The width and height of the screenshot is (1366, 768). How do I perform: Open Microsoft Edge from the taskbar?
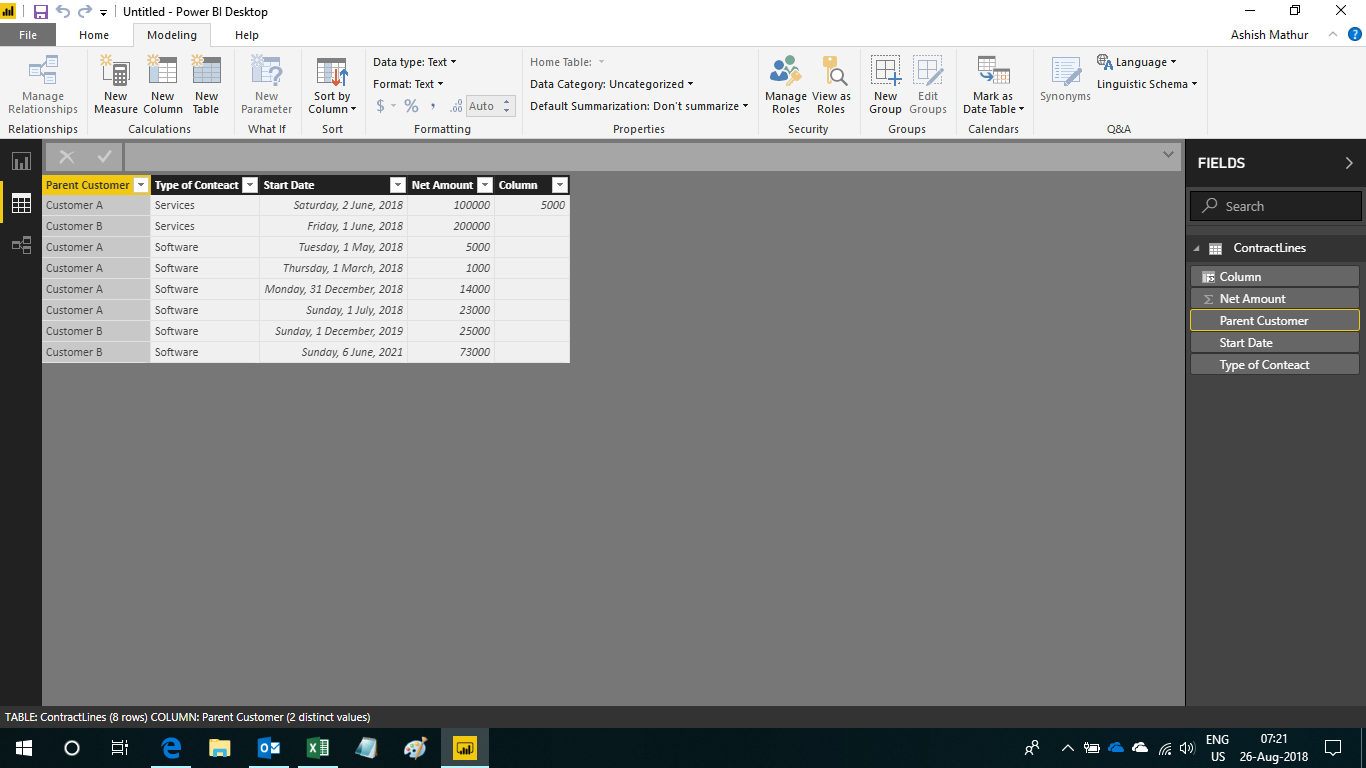(171, 747)
